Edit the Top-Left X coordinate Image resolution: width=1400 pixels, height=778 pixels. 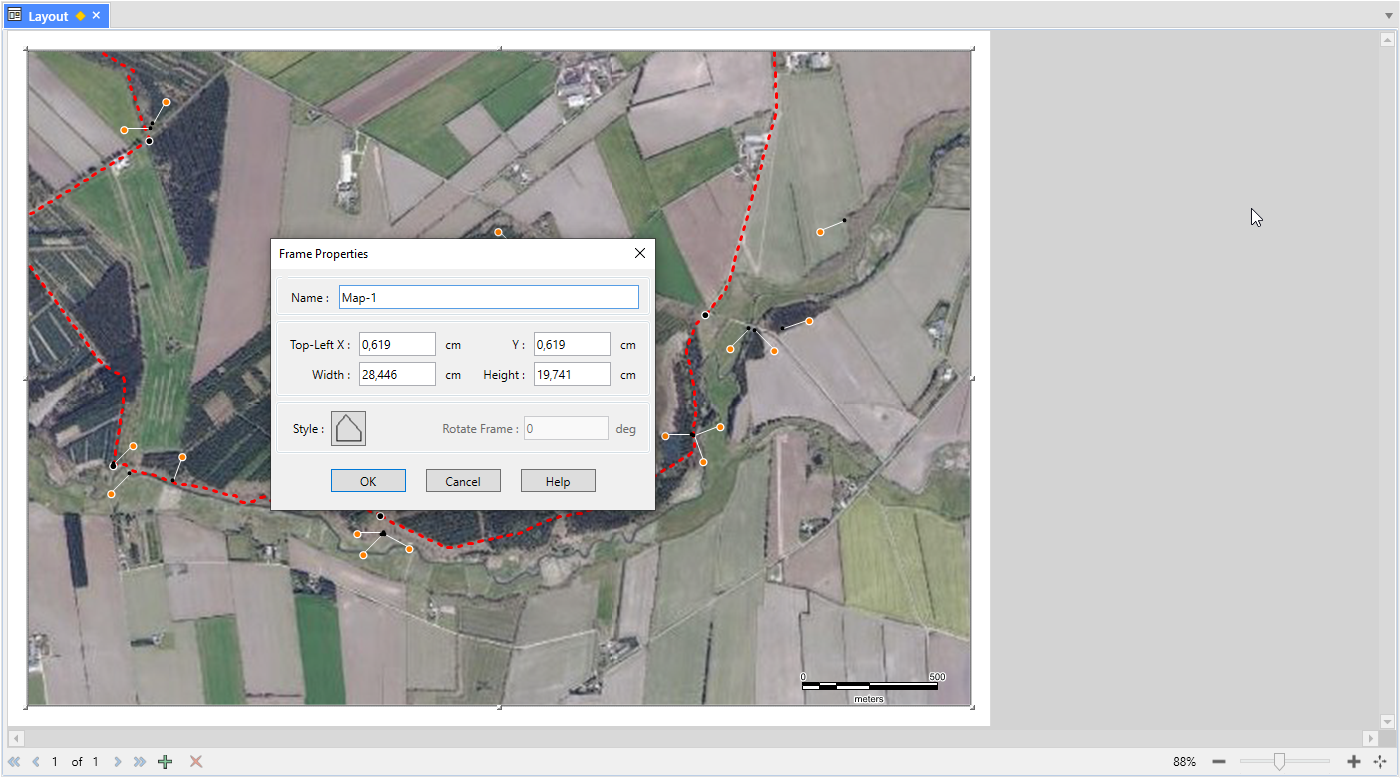click(397, 344)
